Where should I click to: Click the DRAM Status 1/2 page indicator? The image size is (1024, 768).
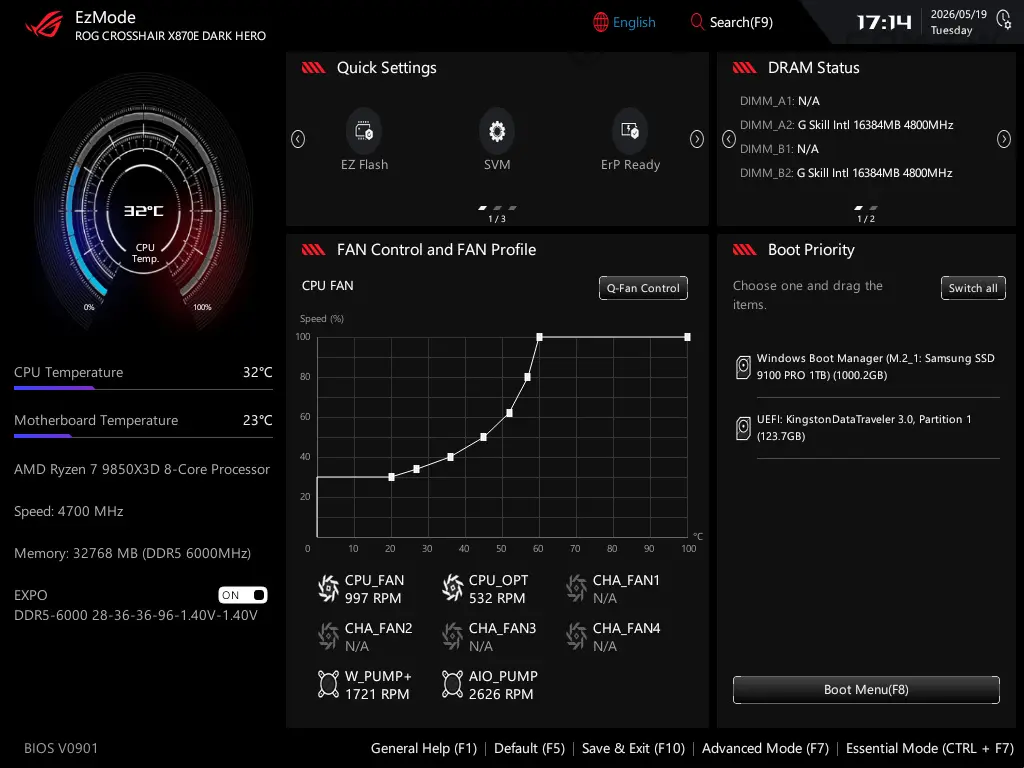point(866,214)
